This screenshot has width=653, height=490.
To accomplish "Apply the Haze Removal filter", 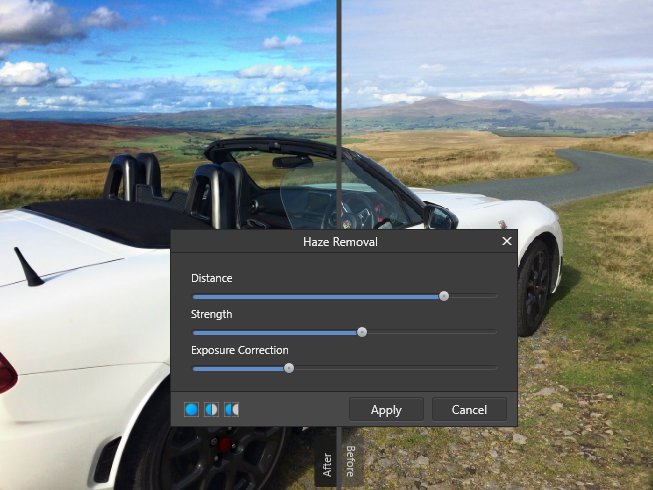I will 386,410.
